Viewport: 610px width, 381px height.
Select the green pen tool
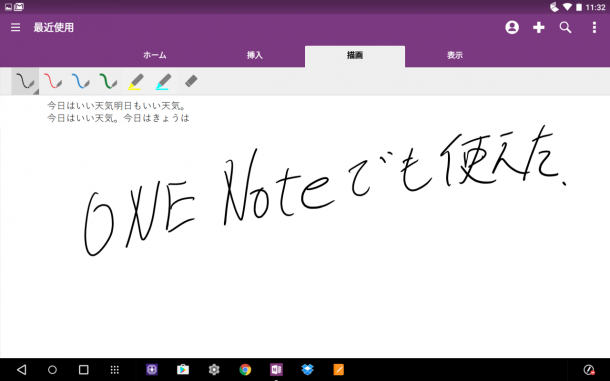coord(108,81)
